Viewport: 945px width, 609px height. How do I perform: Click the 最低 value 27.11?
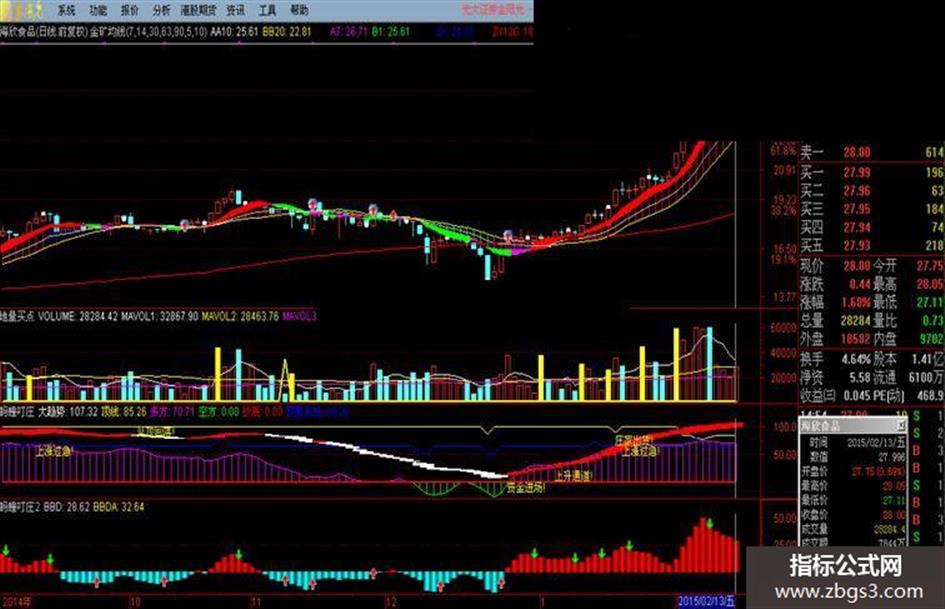coord(931,301)
